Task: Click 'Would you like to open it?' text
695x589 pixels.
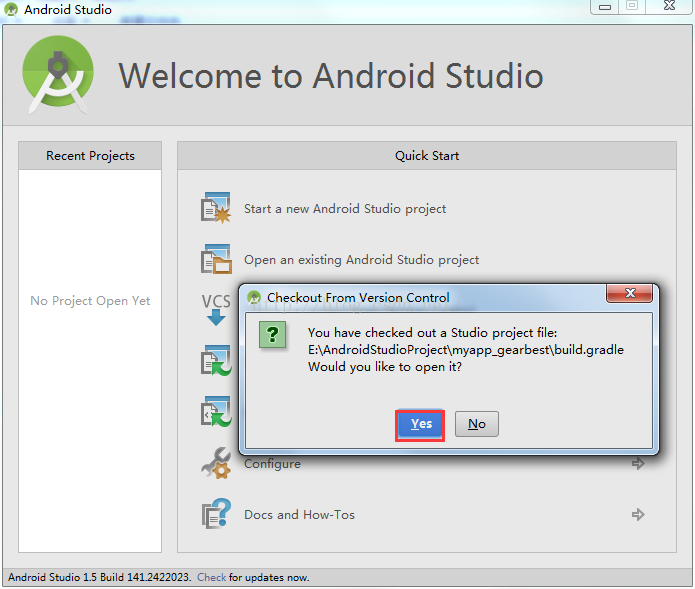Action: tap(385, 367)
